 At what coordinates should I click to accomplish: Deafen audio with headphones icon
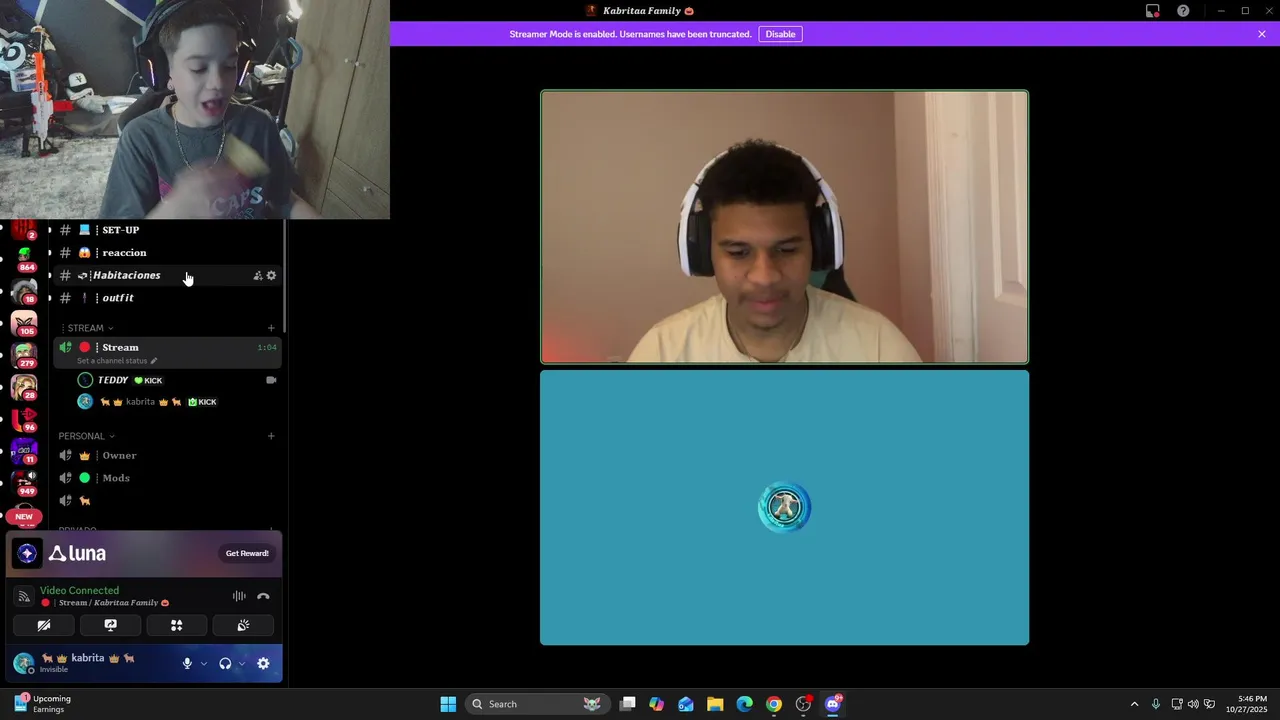225,663
